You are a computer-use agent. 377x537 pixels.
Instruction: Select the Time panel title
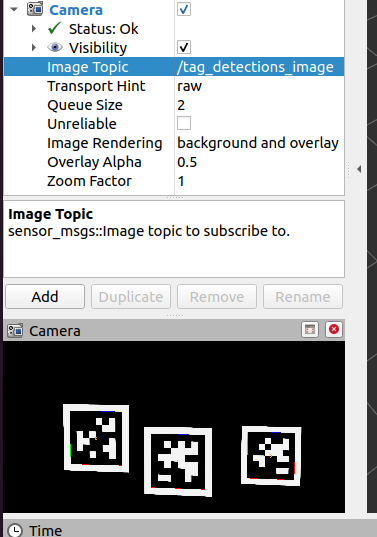click(x=46, y=530)
